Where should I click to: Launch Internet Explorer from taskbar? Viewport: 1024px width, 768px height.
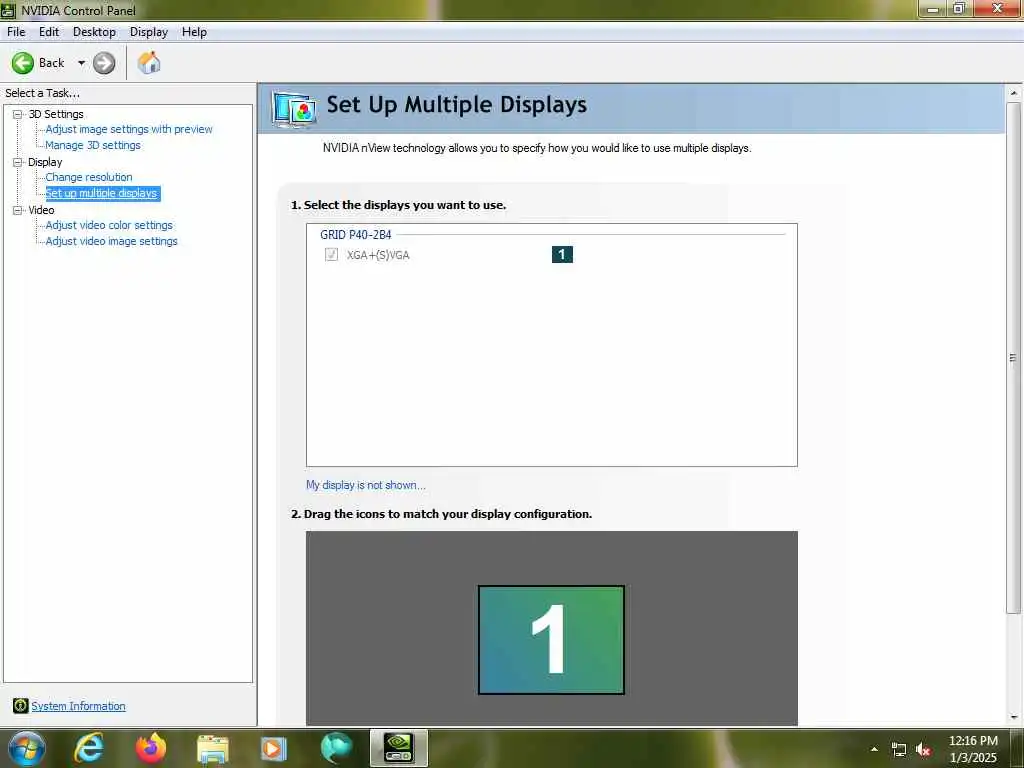(x=88, y=748)
